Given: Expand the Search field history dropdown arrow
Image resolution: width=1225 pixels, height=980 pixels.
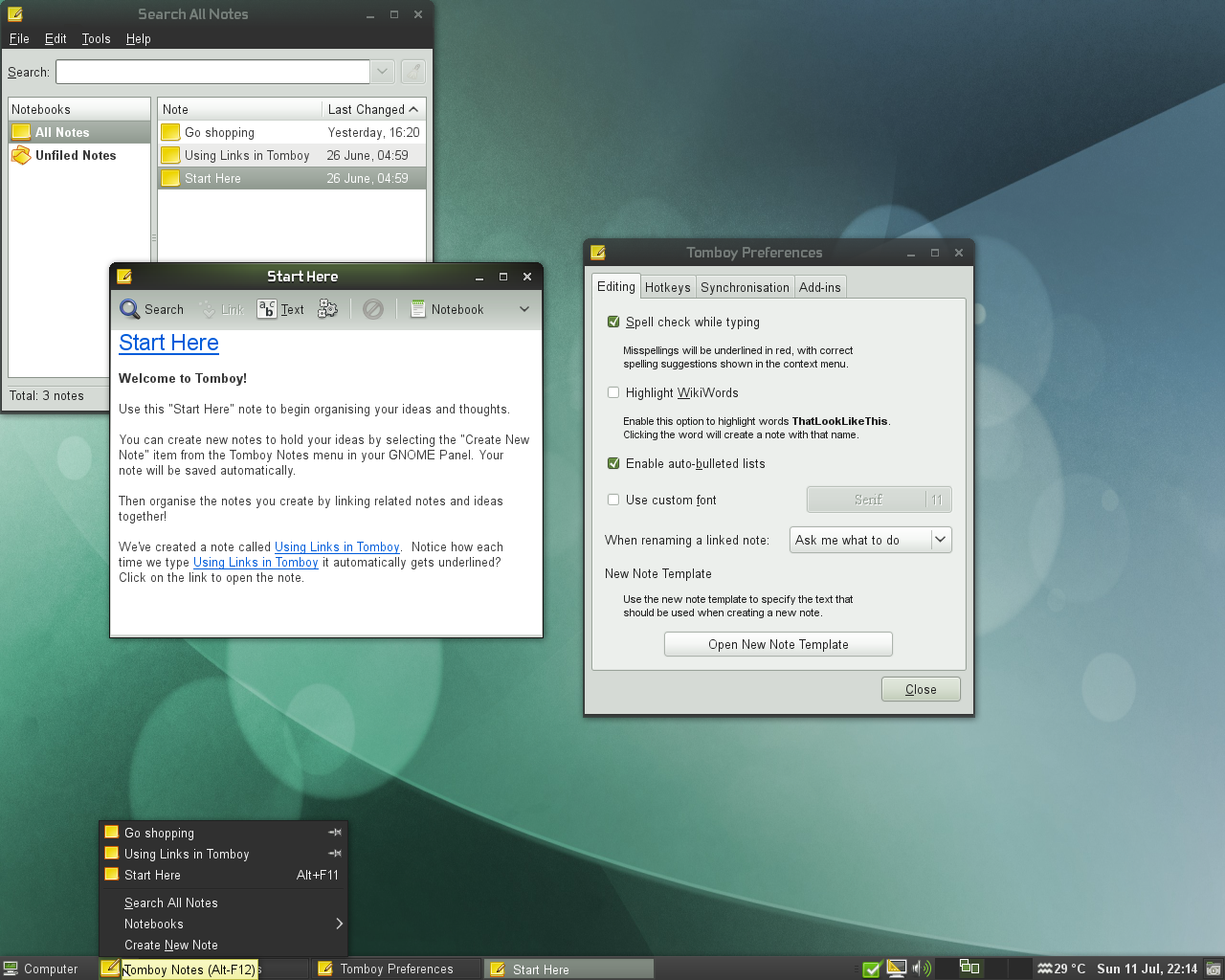Looking at the screenshot, I should 382,72.
